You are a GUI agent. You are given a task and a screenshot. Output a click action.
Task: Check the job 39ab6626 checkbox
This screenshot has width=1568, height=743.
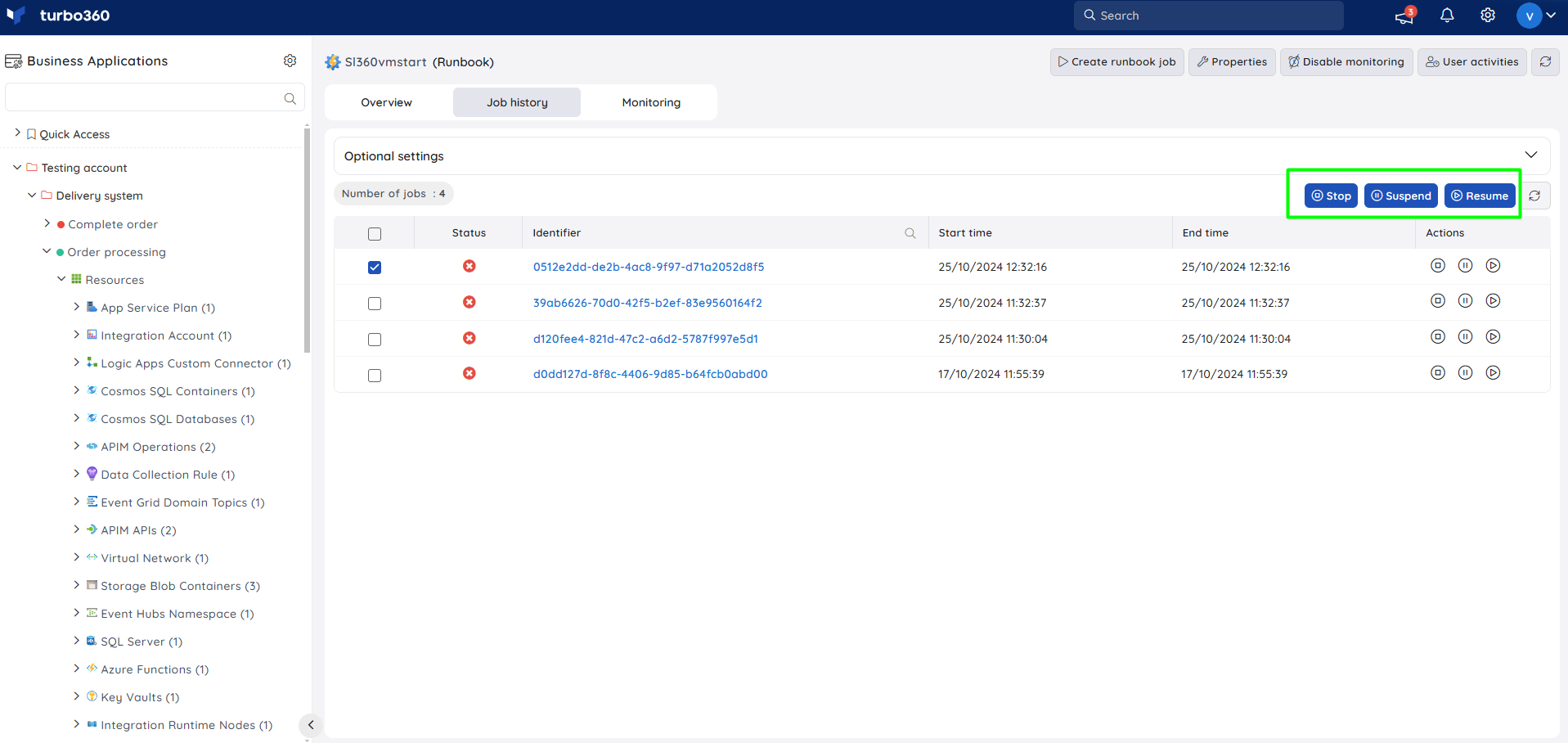pos(375,304)
